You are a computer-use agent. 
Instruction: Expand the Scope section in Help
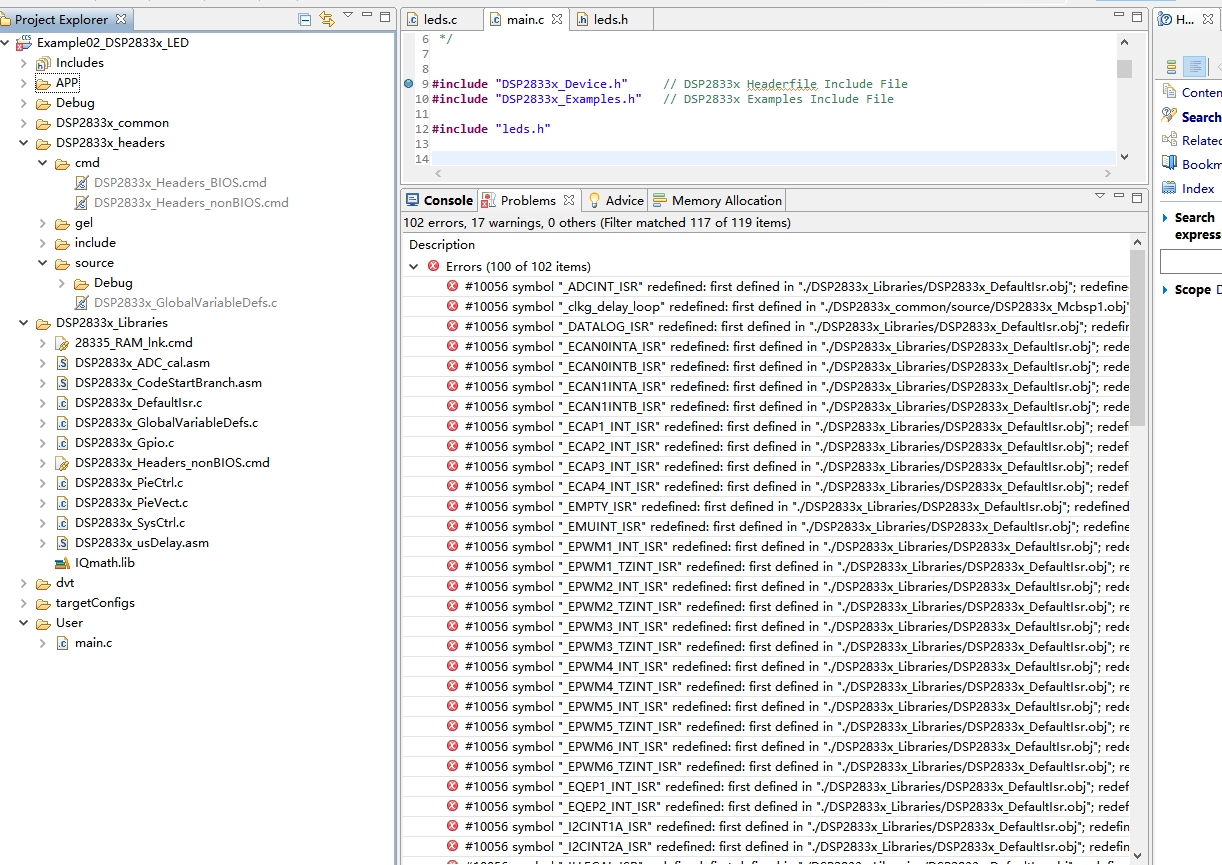[x=1166, y=290]
